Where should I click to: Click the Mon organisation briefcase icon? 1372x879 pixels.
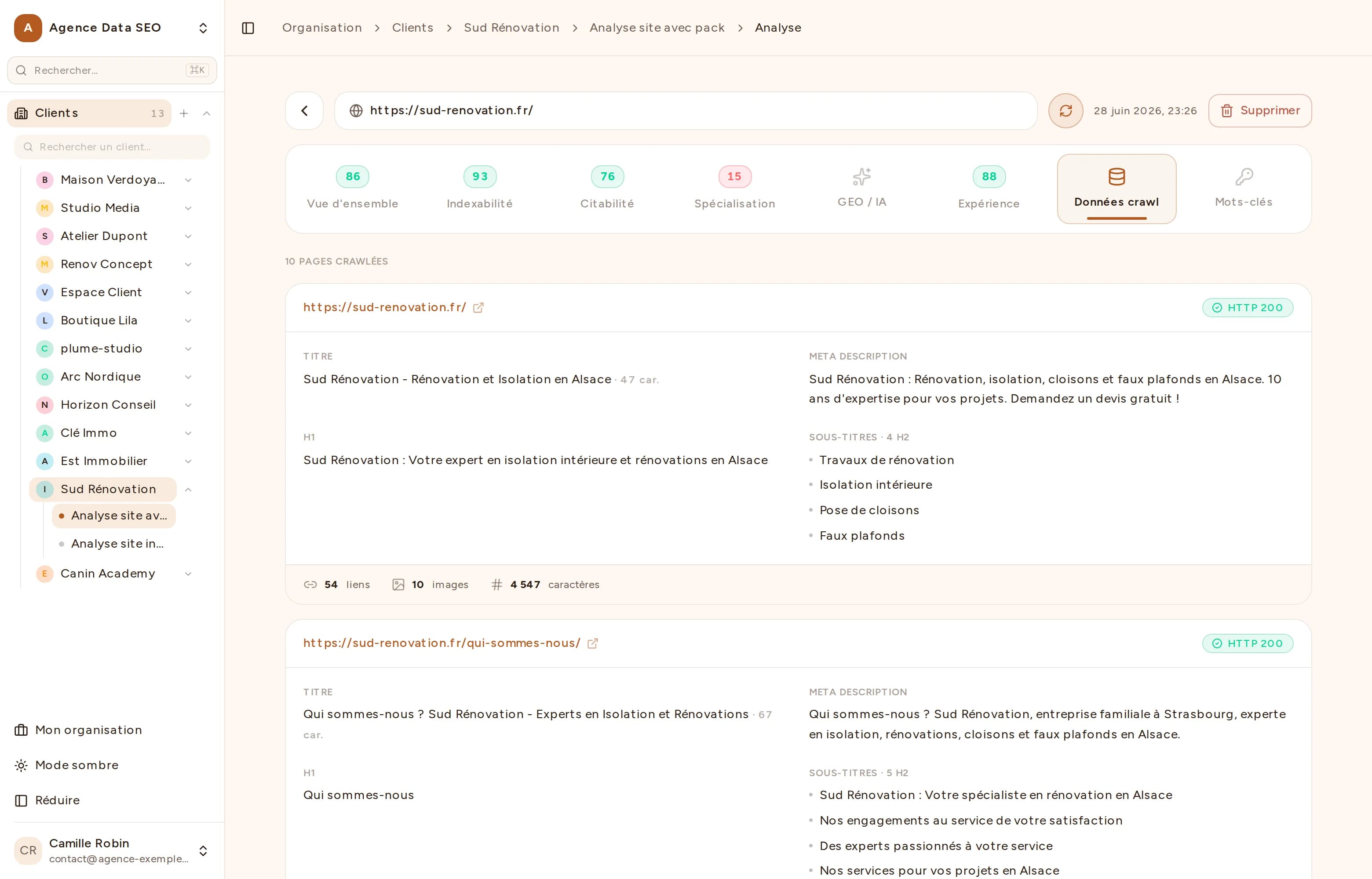click(x=21, y=730)
